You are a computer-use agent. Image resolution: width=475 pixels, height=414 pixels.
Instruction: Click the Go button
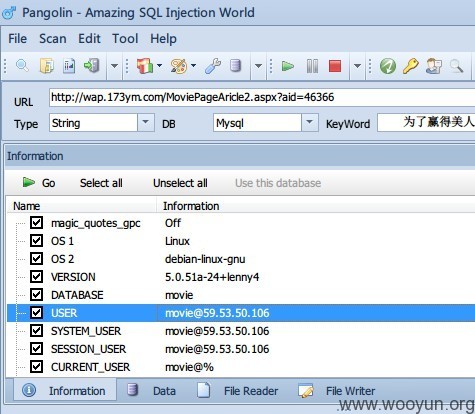[x=39, y=183]
